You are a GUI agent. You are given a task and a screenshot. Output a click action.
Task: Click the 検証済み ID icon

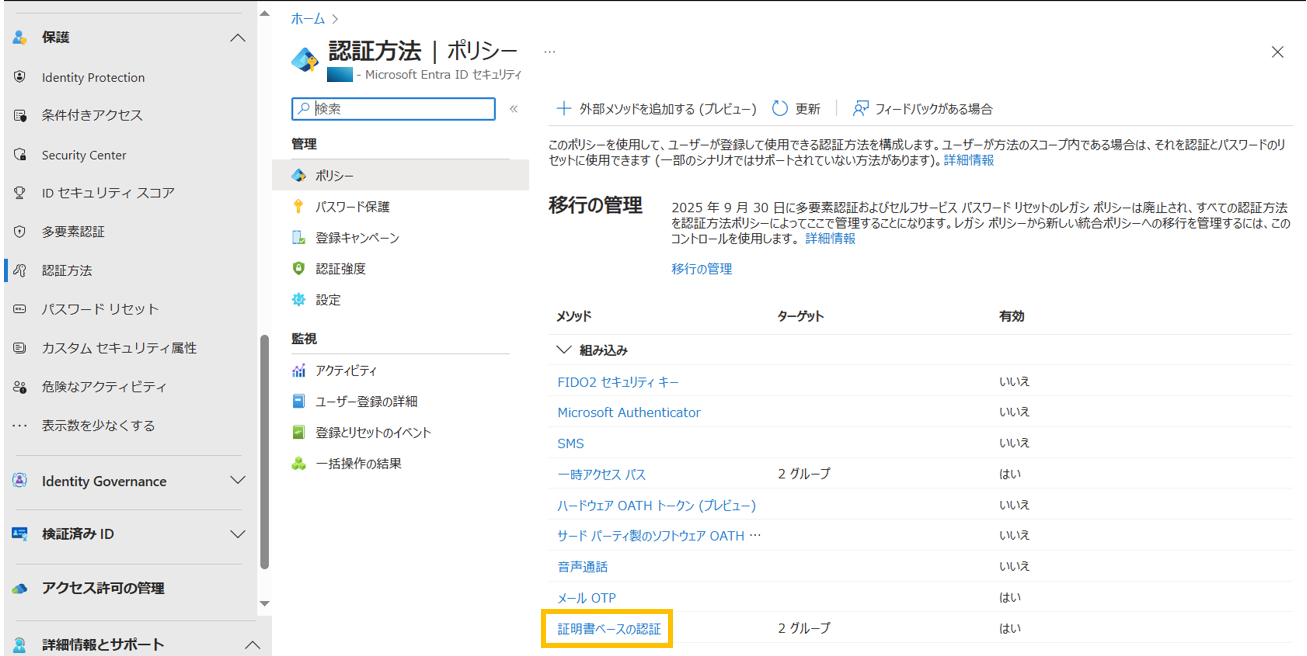pyautogui.click(x=19, y=534)
